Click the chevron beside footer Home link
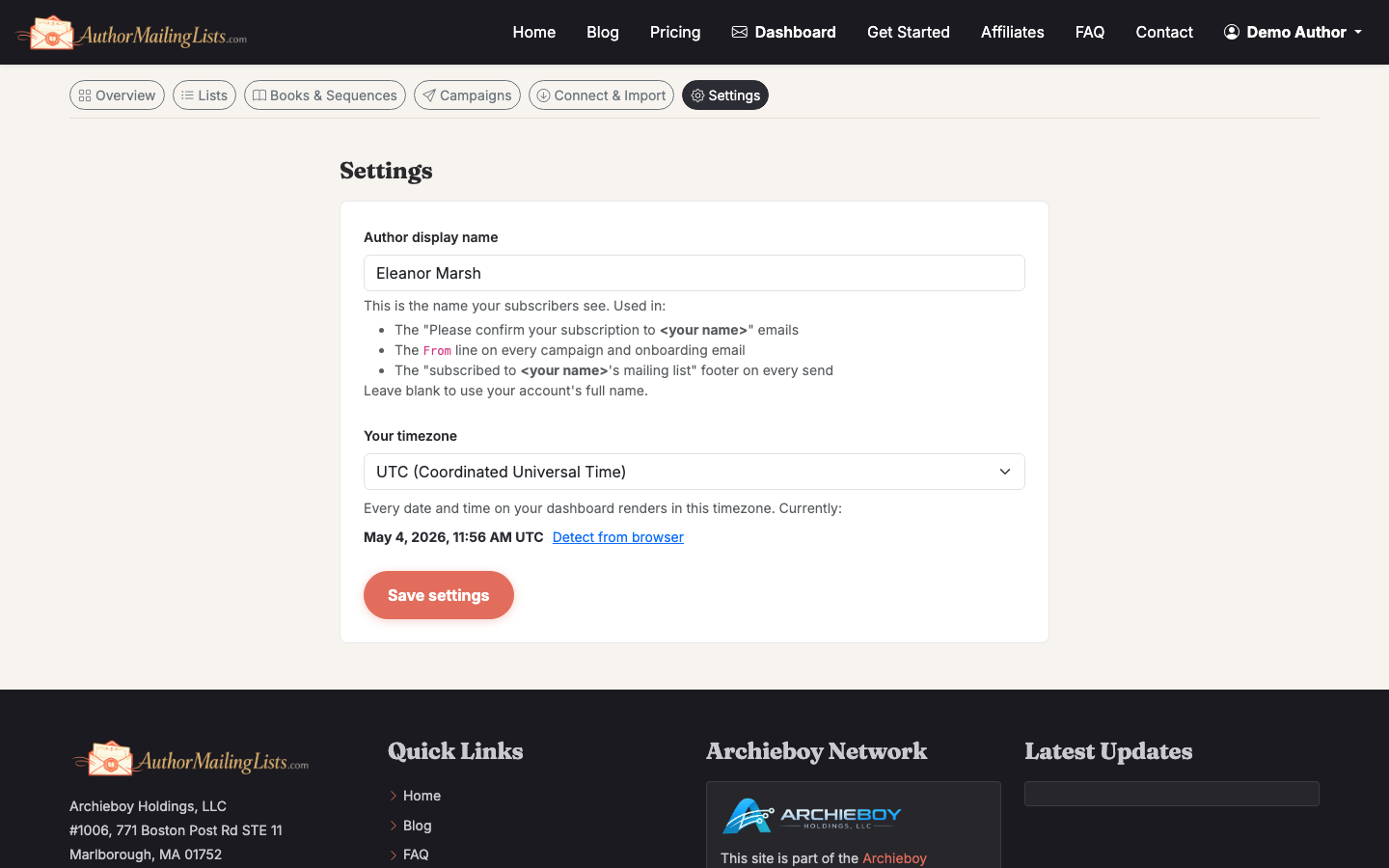Viewport: 1389px width, 868px height. pyautogui.click(x=394, y=796)
